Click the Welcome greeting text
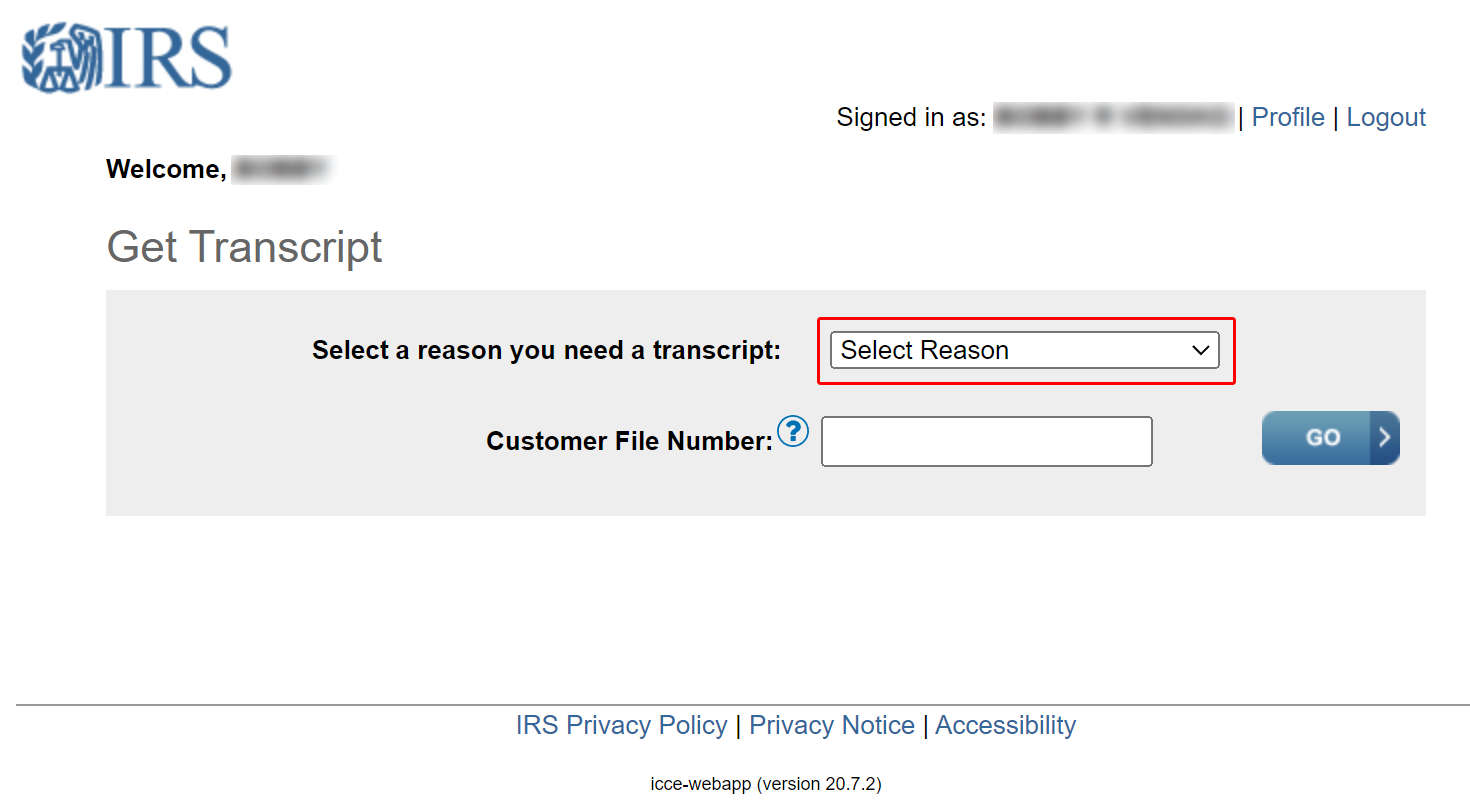 166,169
